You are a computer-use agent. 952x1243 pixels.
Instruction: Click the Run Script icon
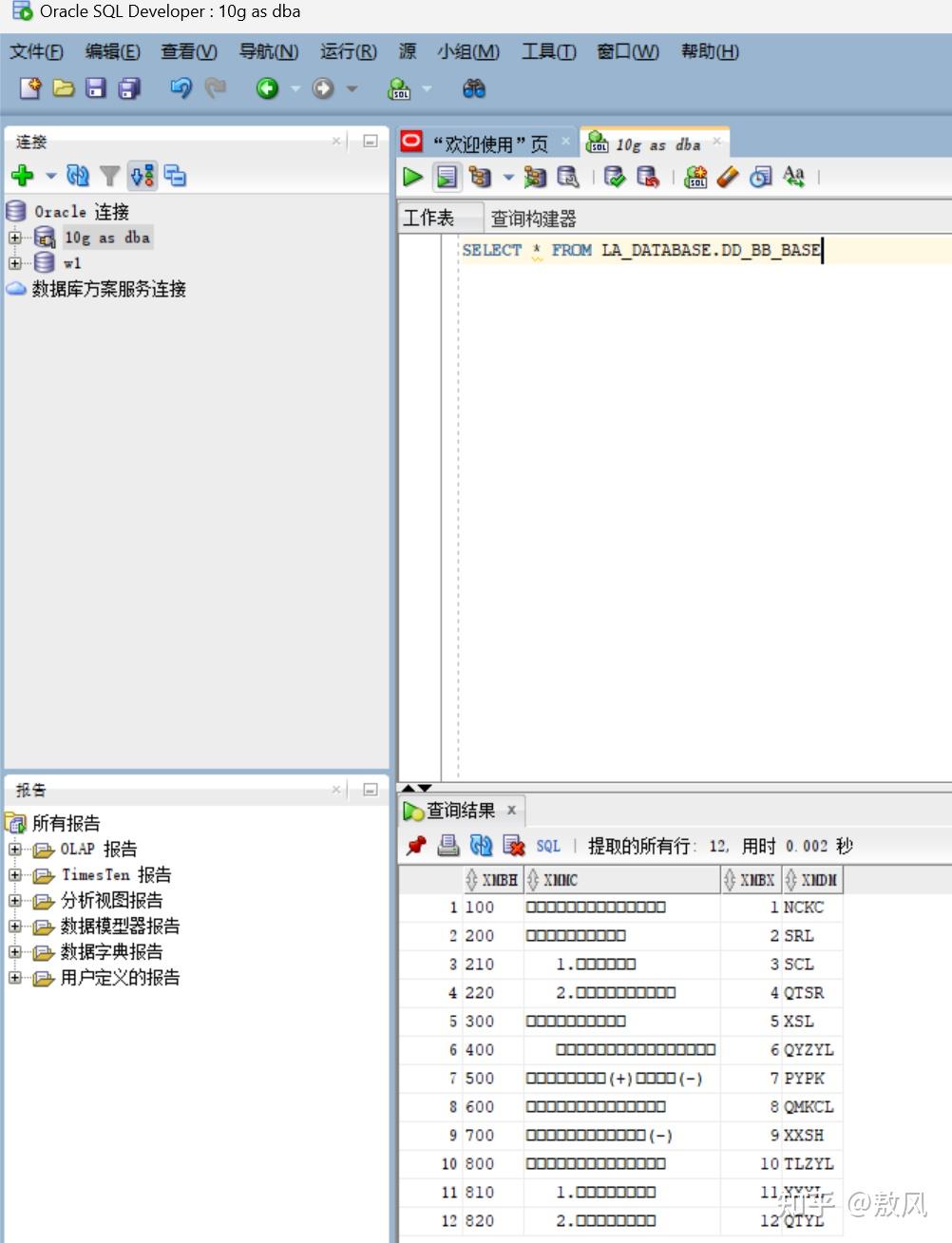coord(447,177)
